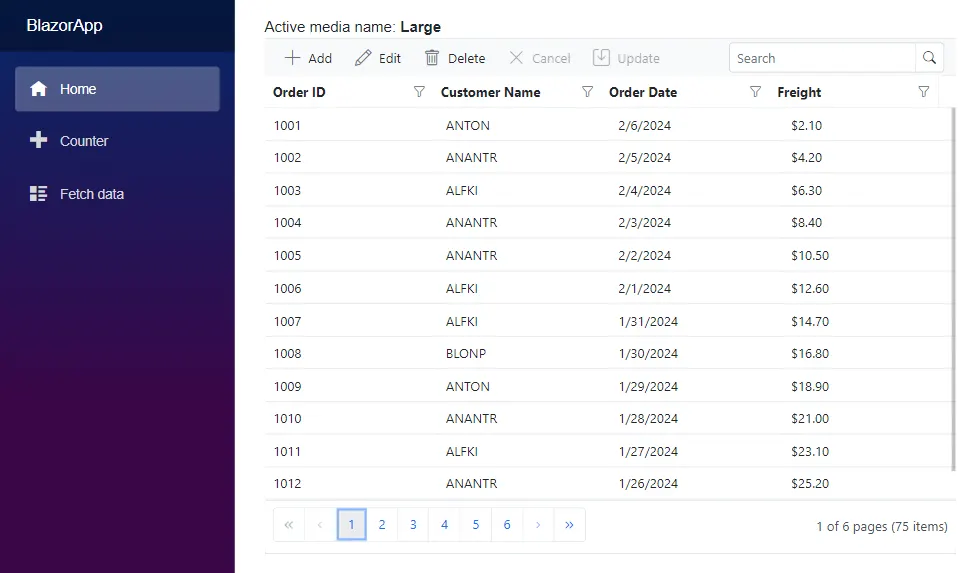Click the pager next-page arrow icon

coord(538,524)
